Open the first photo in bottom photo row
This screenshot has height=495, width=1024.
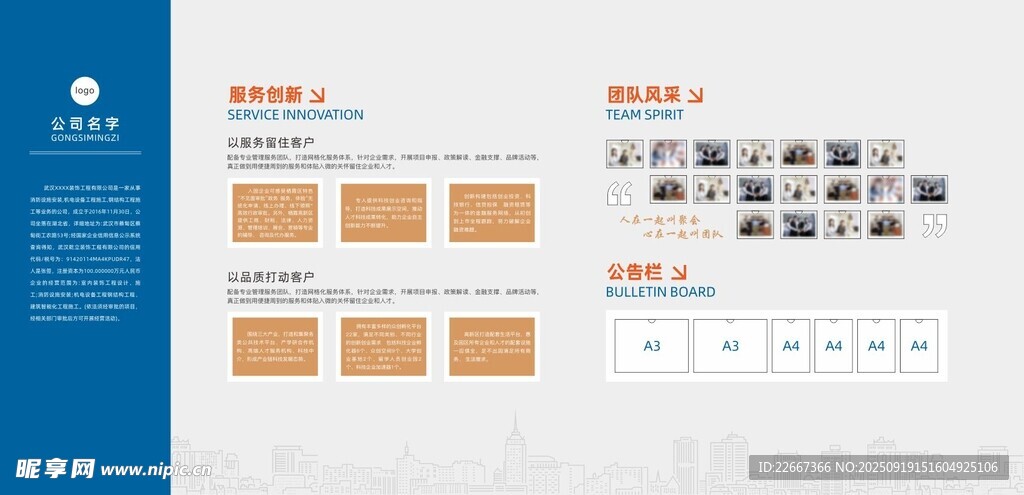[x=755, y=224]
